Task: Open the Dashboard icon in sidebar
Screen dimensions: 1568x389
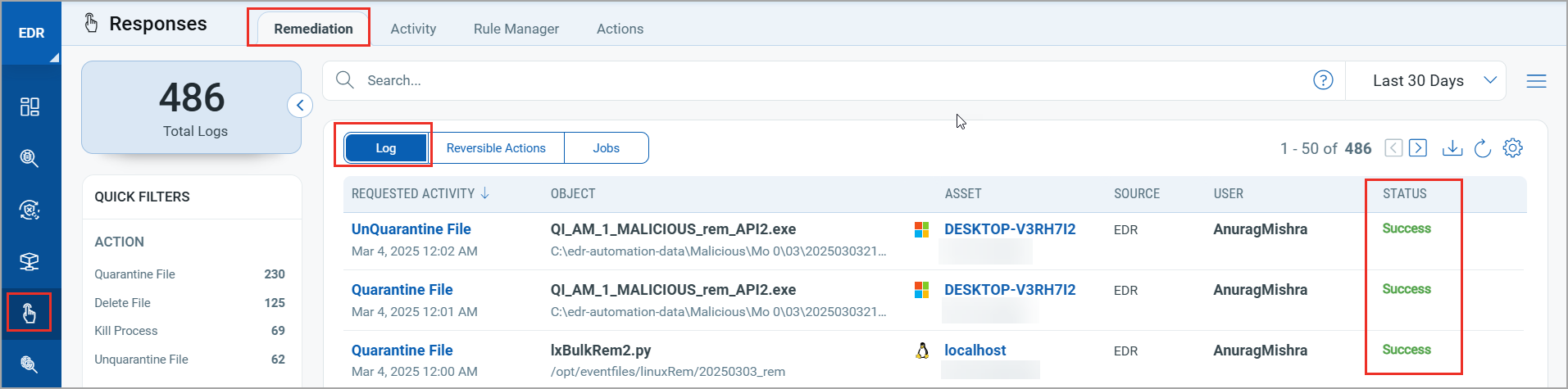Action: coord(30,106)
